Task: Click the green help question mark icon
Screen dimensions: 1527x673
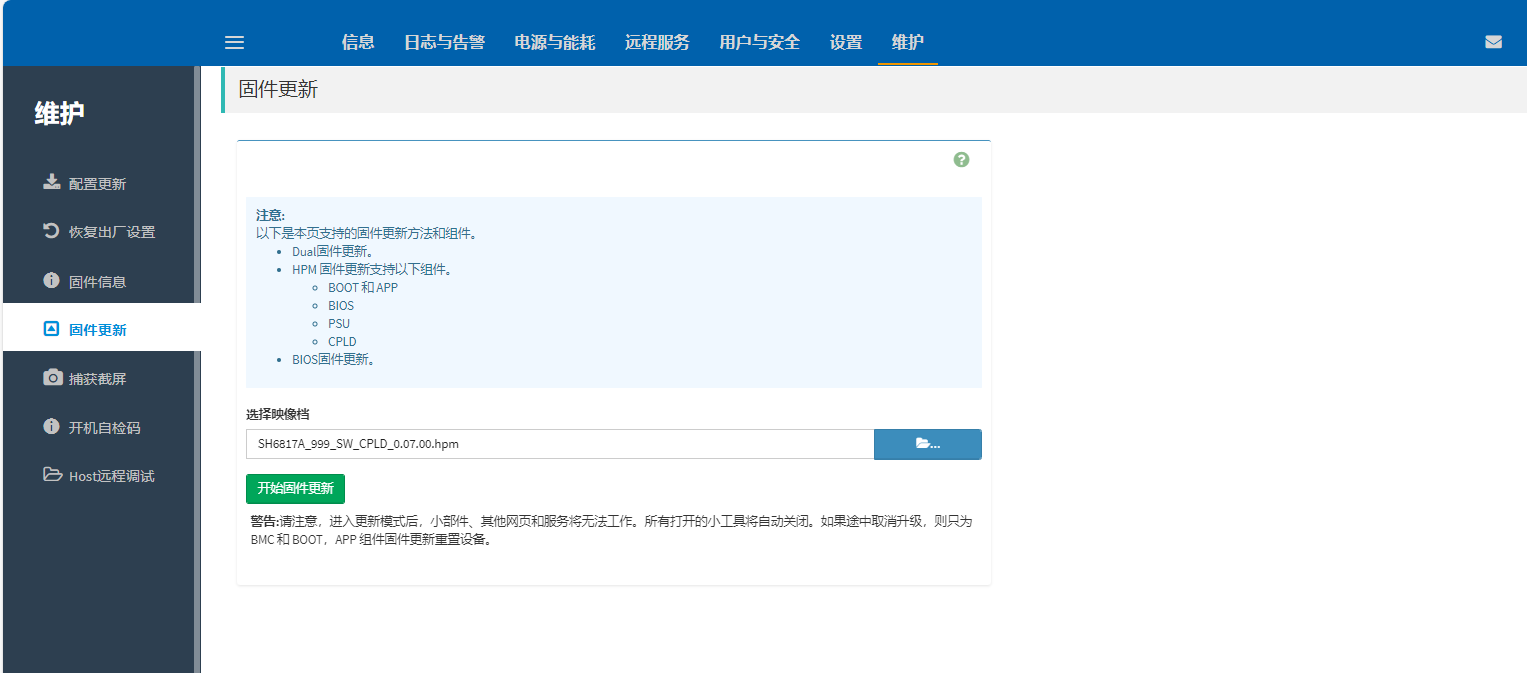Action: tap(961, 160)
